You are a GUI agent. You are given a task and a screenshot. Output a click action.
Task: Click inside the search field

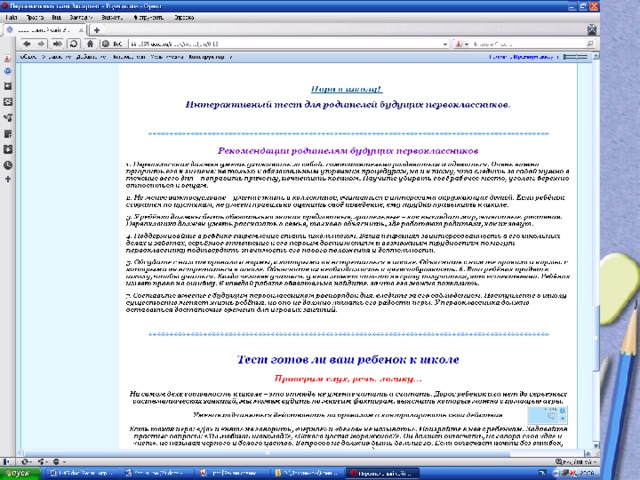pos(527,44)
